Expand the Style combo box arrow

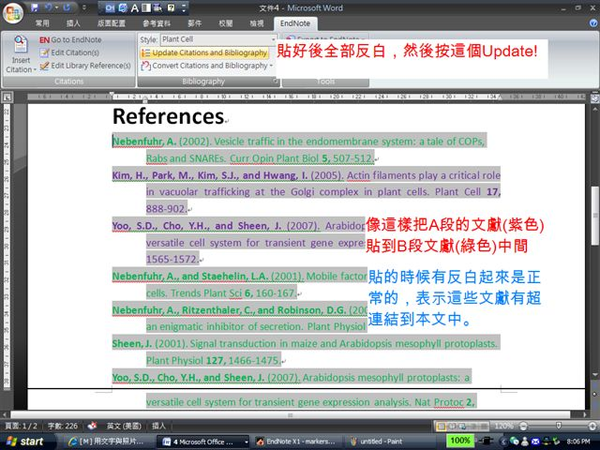(x=273, y=39)
